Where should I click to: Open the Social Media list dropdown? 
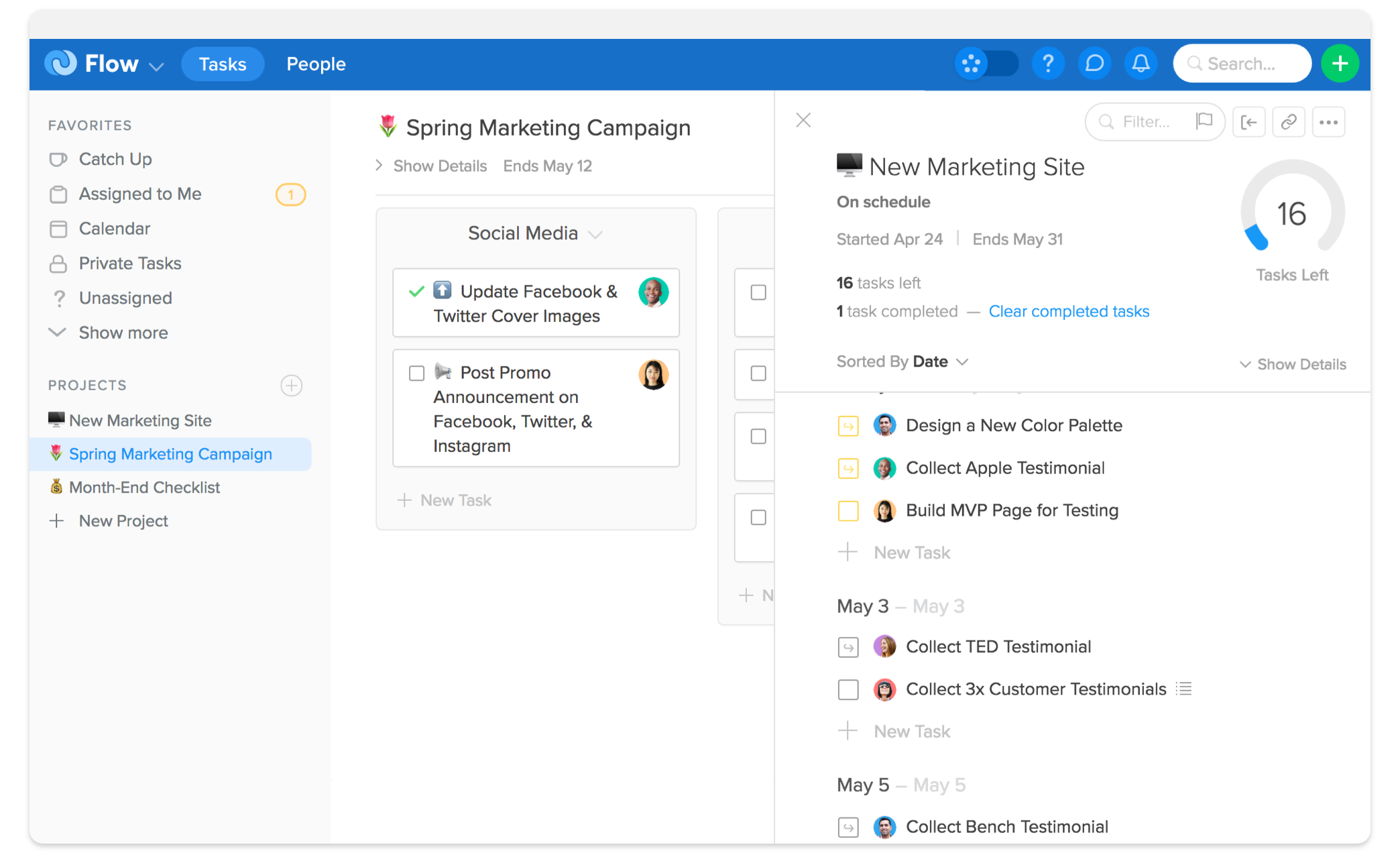point(595,234)
